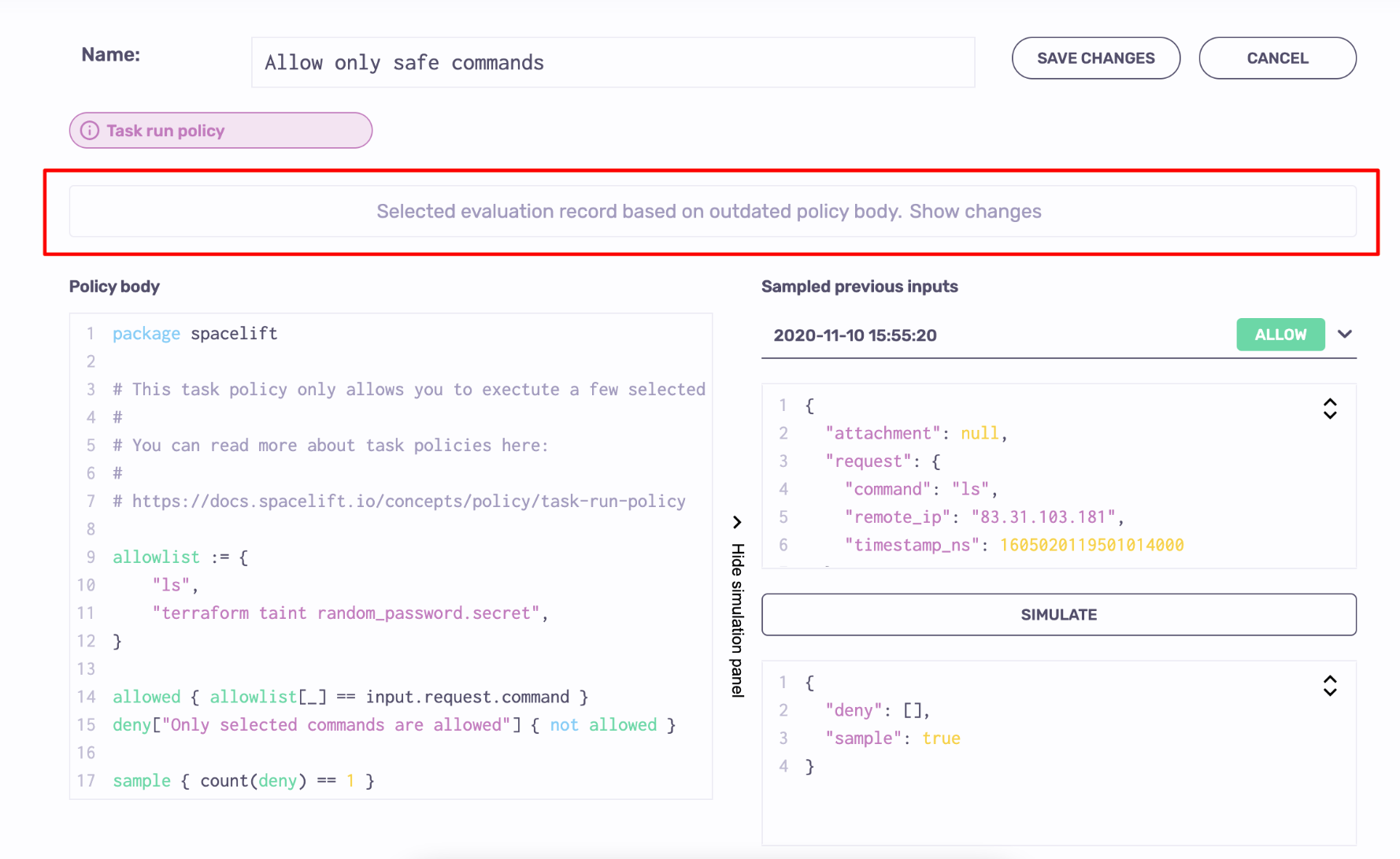The image size is (1400, 859).
Task: Click the remote_ip value in sampled input
Action: (x=1043, y=517)
